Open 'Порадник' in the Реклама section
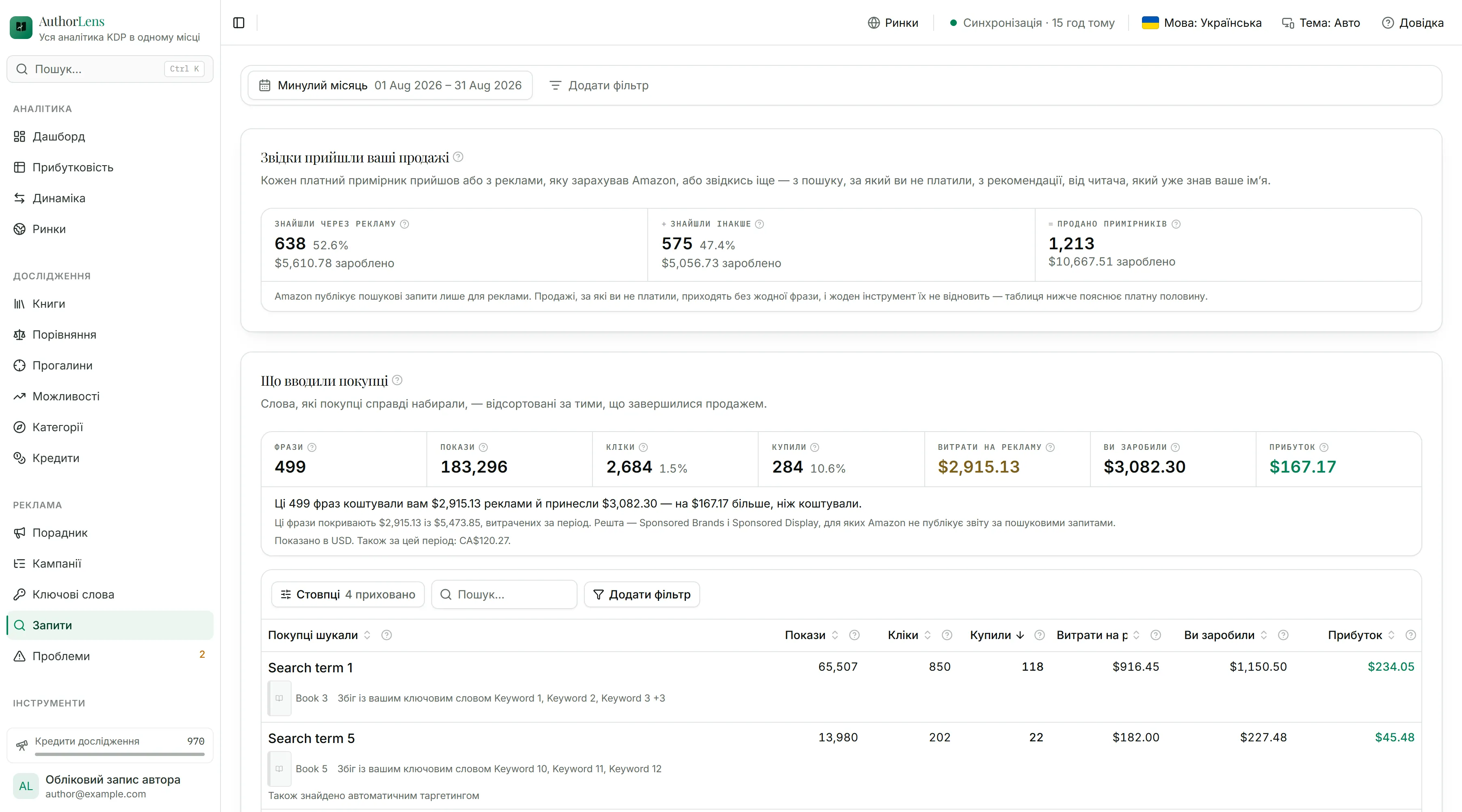This screenshot has height=812, width=1462. tap(110, 532)
